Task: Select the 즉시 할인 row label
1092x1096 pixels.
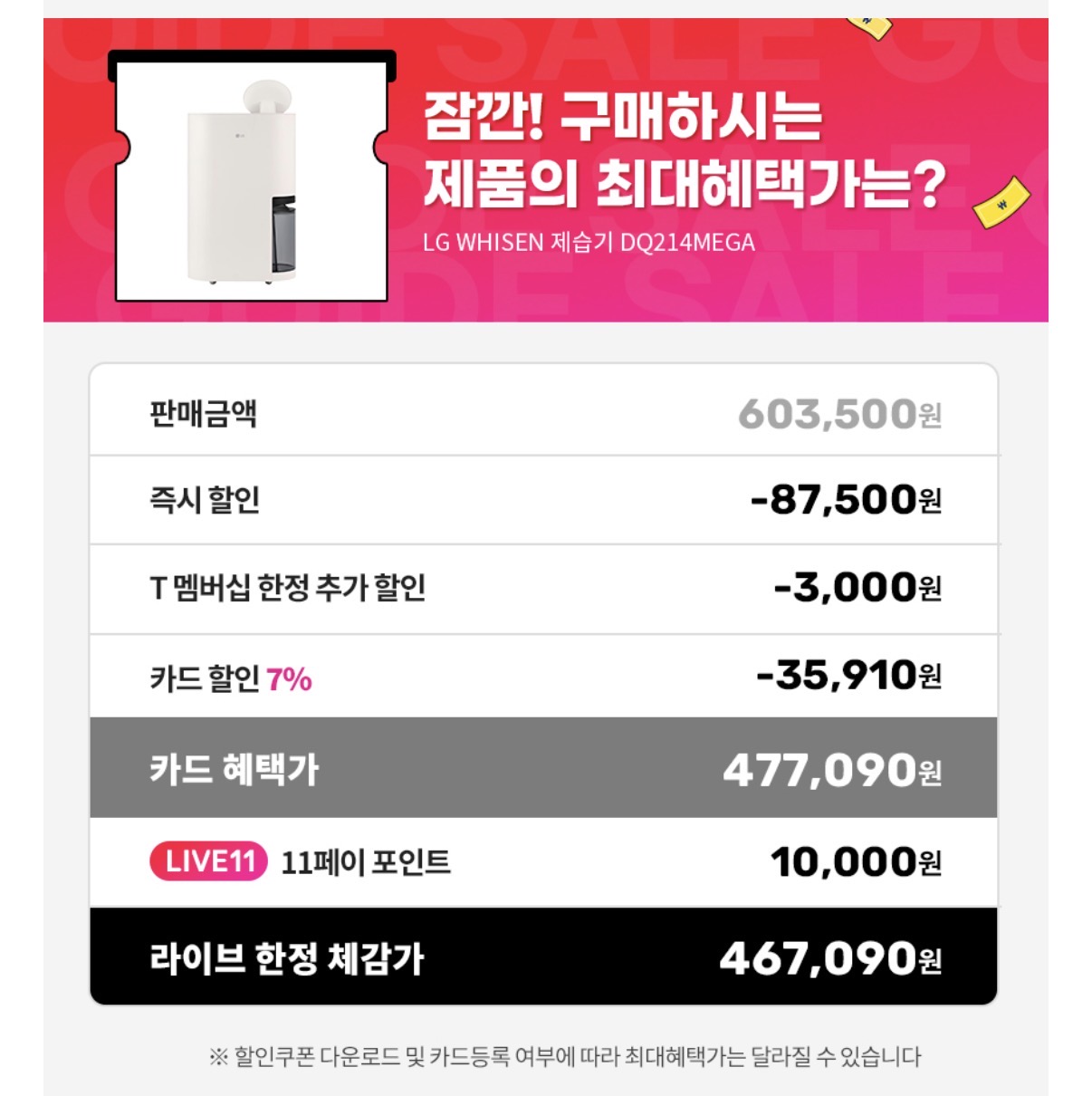Action: [x=205, y=499]
